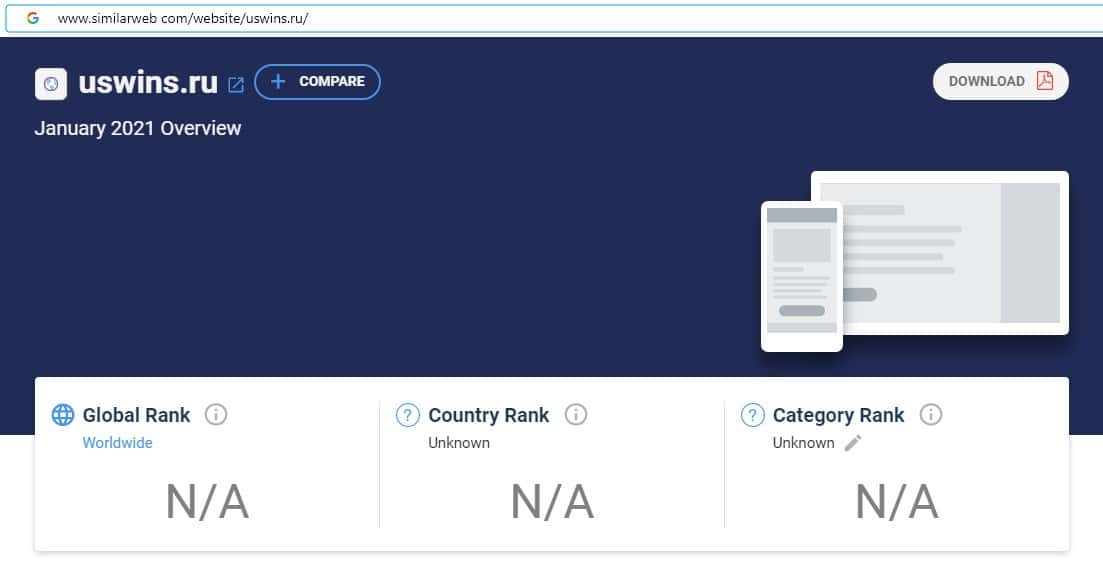Click the Category Rank label
The width and height of the screenshot is (1103, 571).
[x=839, y=415]
